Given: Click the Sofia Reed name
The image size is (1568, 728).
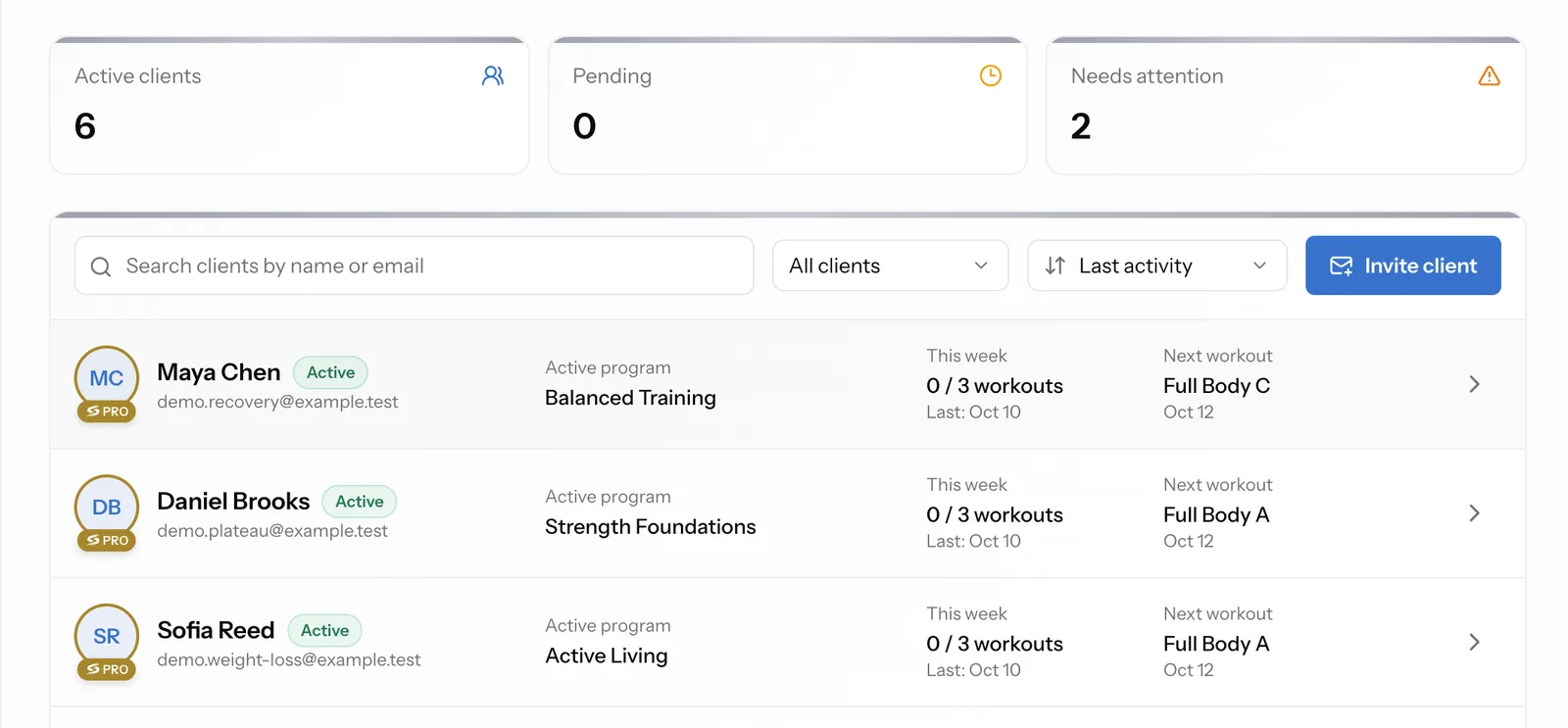Looking at the screenshot, I should [x=216, y=630].
